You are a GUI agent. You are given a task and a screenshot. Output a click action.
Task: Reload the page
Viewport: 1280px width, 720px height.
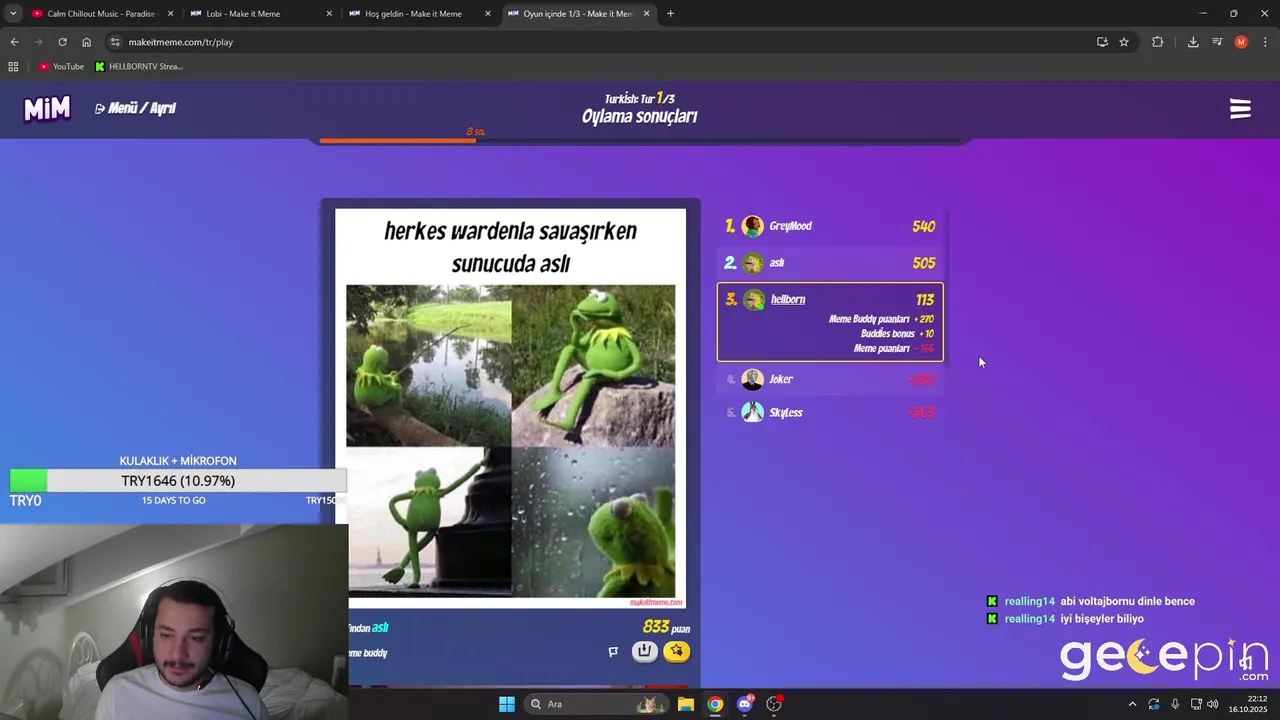(62, 42)
